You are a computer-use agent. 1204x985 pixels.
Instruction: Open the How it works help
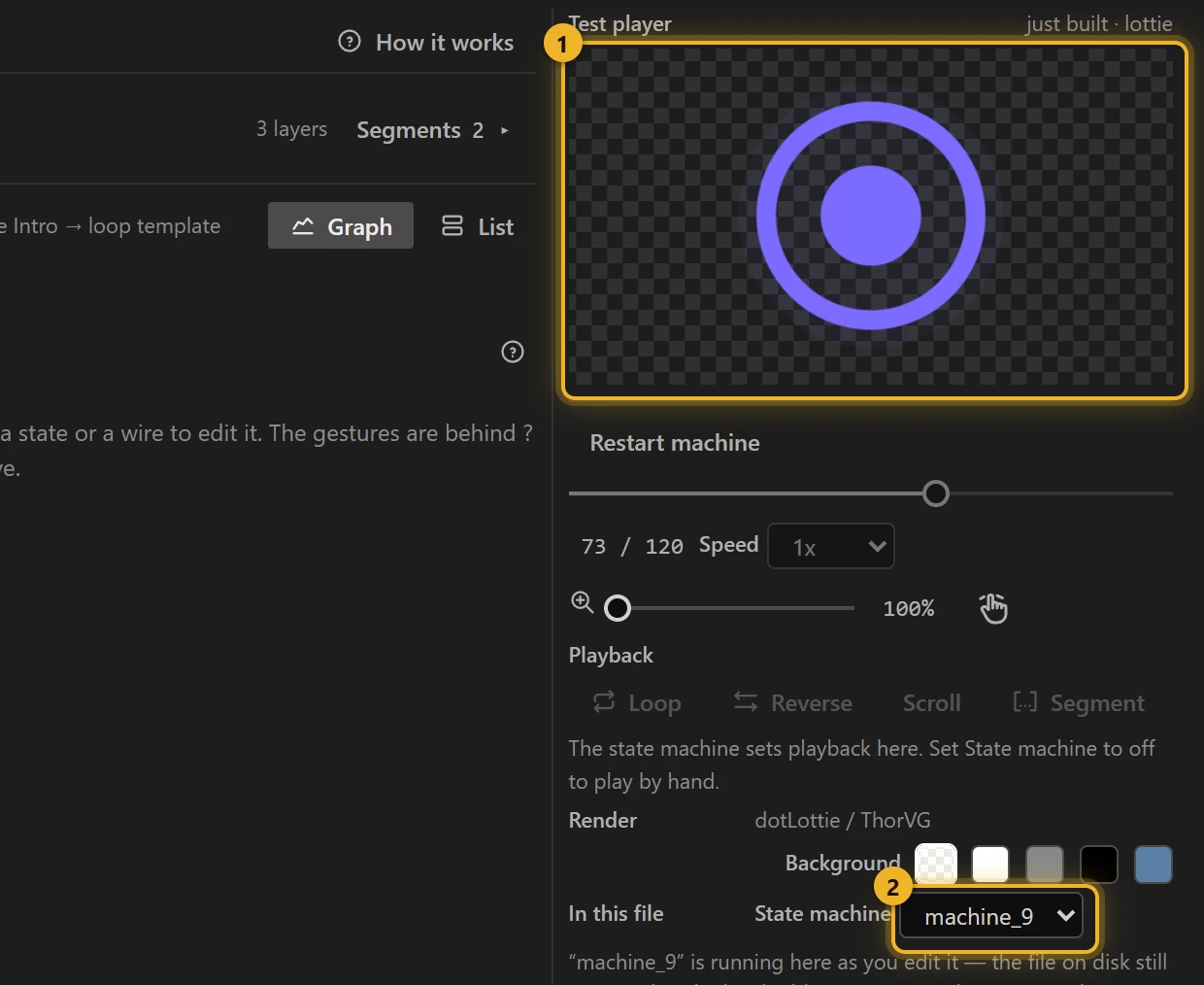[x=425, y=43]
